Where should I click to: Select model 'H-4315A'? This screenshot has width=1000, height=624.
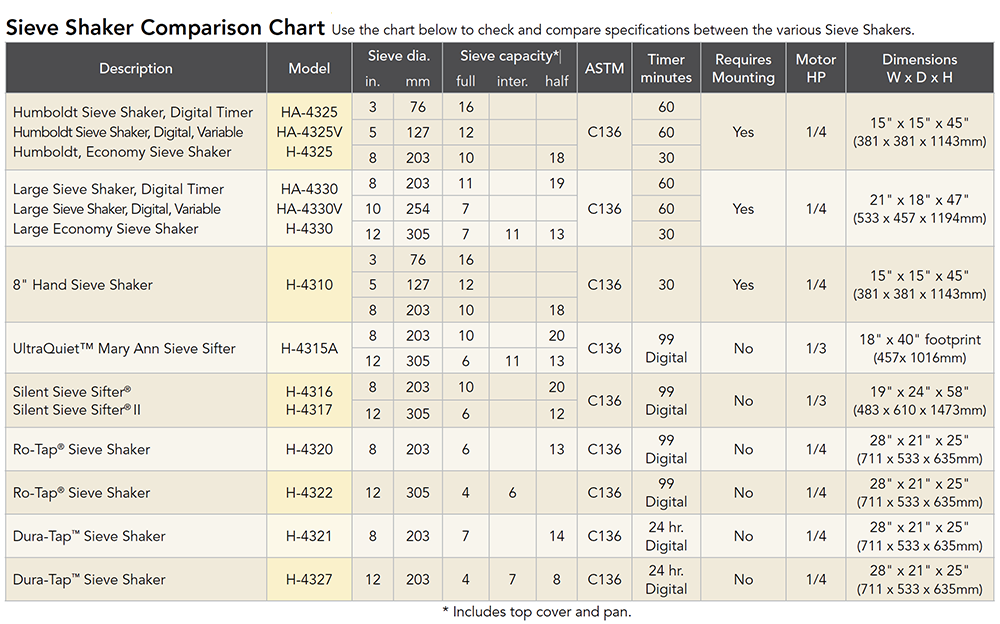pos(309,348)
